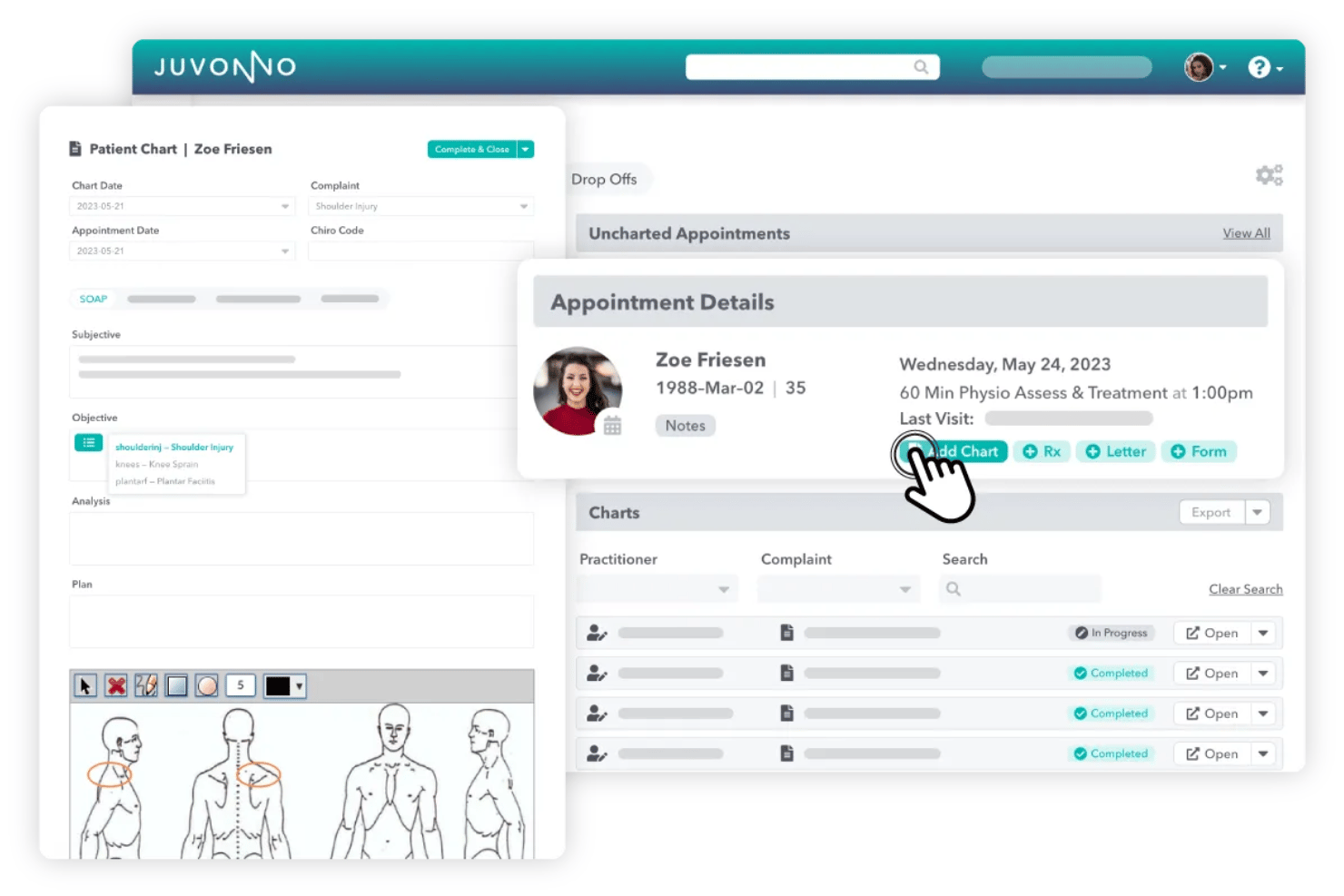Expand the Practitioner filter dropdown
Image resolution: width=1344 pixels, height=896 pixels.
click(x=724, y=589)
